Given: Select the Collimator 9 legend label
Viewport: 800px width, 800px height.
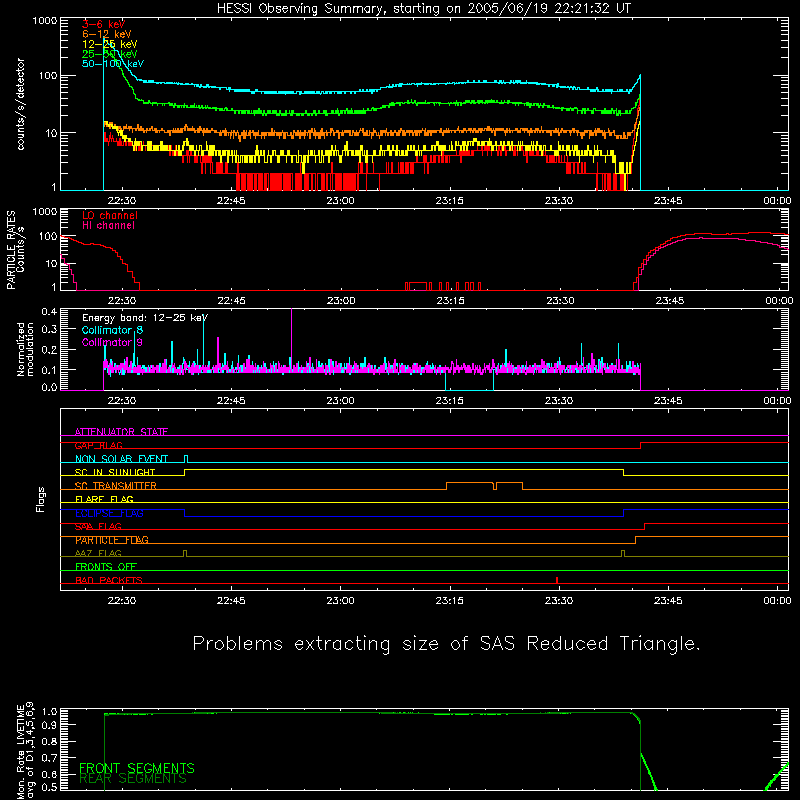Looking at the screenshot, I should (112, 342).
